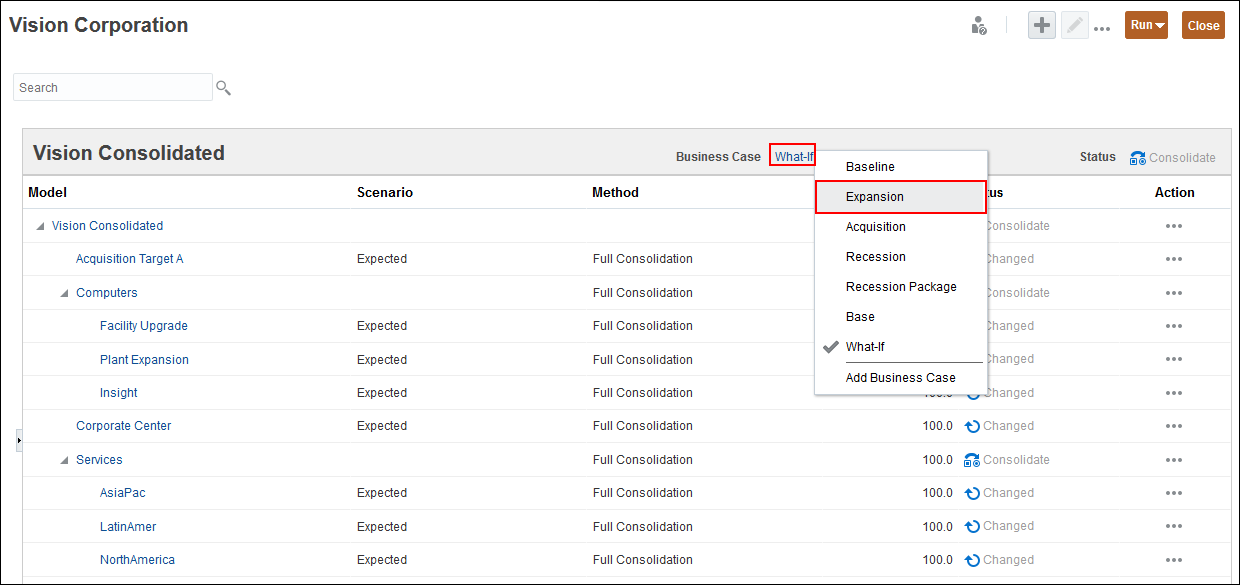Click the Consolidate status icon for Services

971,459
